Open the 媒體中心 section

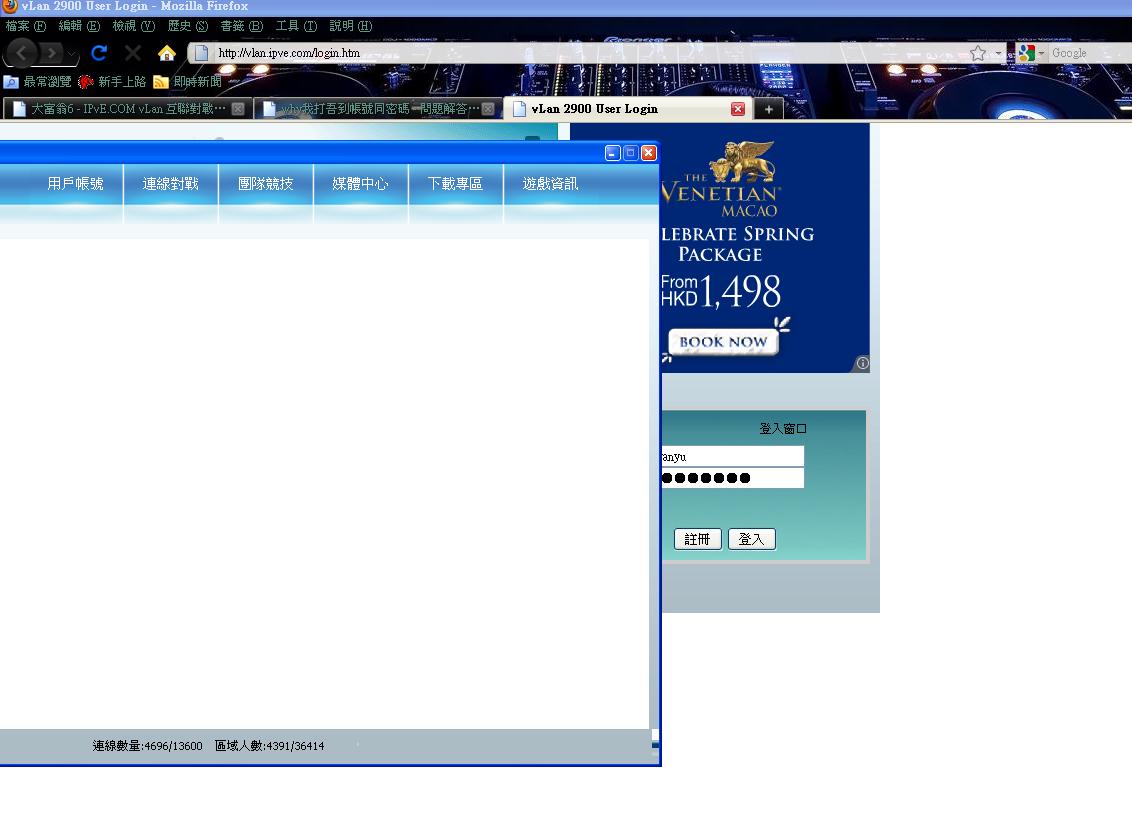360,184
